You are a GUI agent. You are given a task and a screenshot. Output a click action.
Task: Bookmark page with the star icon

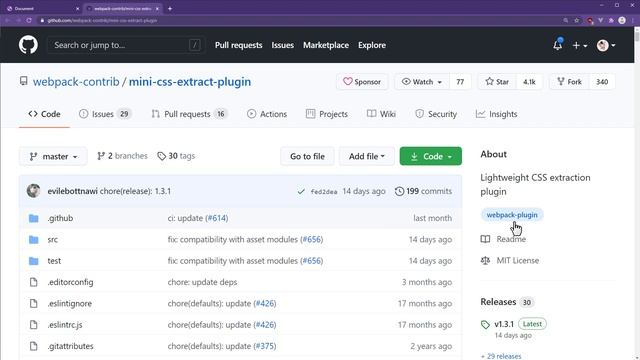576,20
